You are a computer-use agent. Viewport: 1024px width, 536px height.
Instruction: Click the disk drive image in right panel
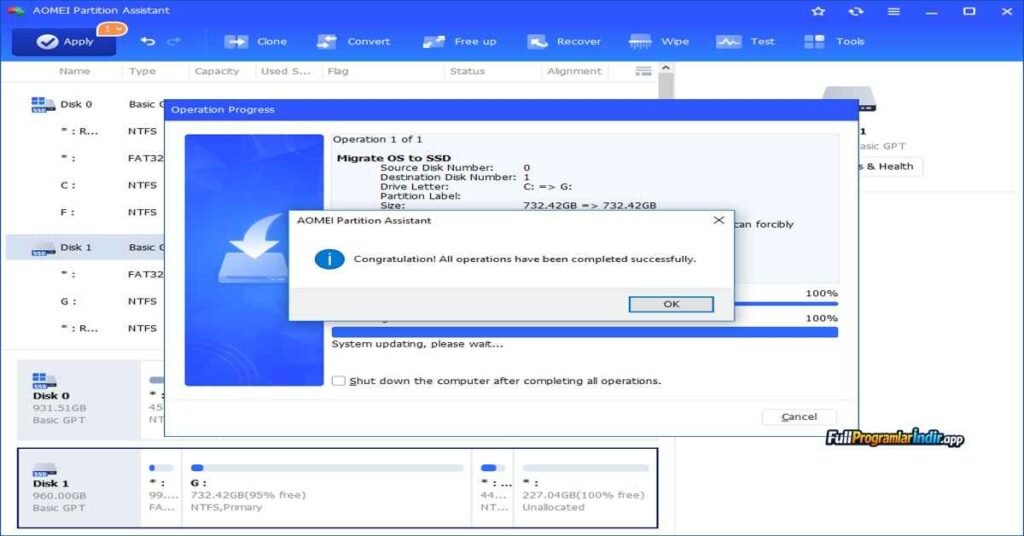[849, 98]
